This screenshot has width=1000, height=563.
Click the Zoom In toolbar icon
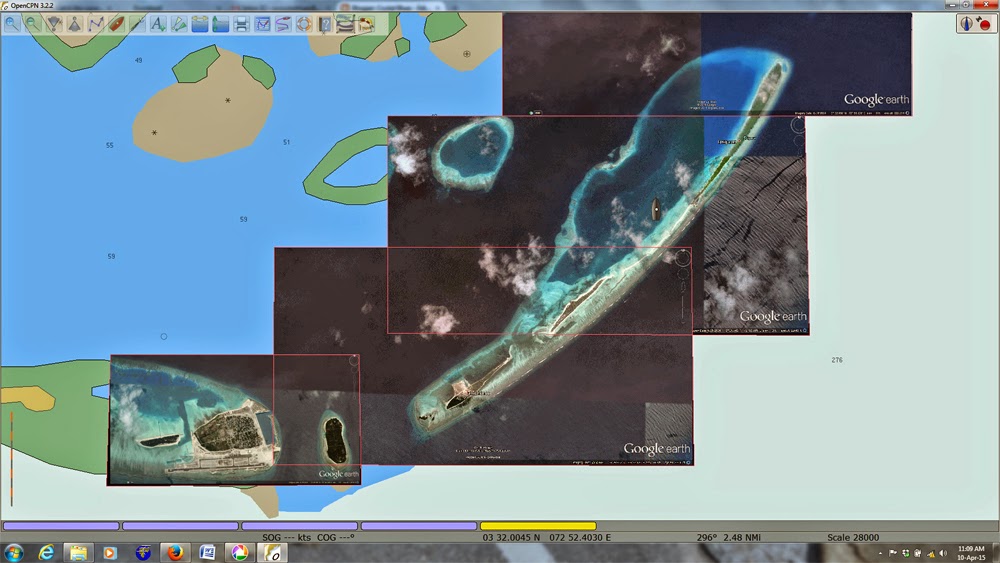pyautogui.click(x=12, y=24)
